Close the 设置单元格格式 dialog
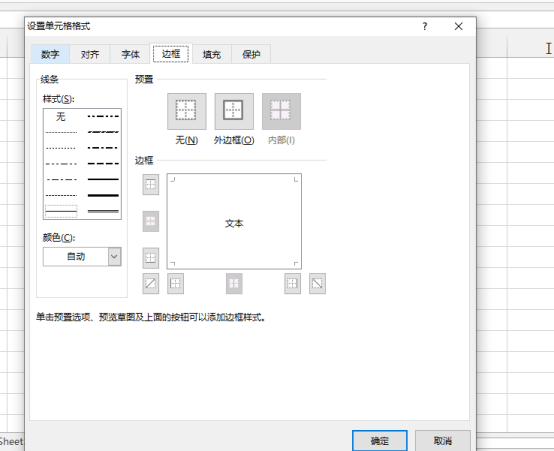This screenshot has height=451, width=554. tap(459, 26)
